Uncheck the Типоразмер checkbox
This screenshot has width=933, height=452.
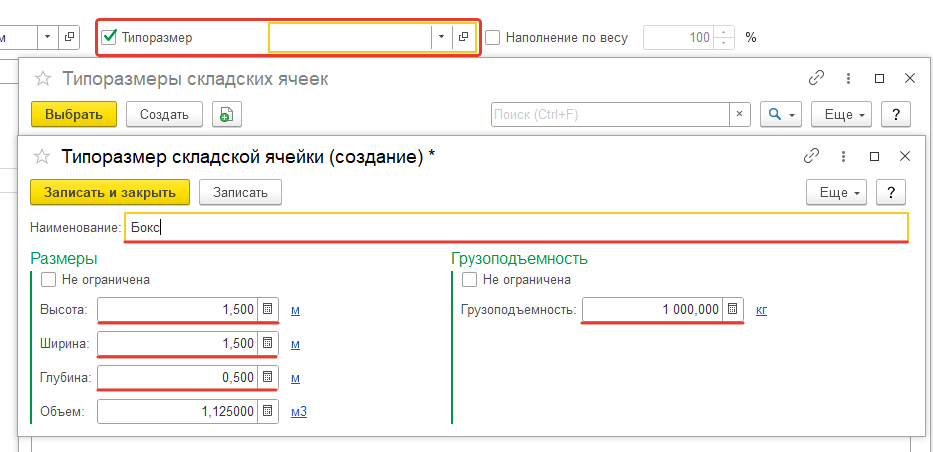[110, 37]
